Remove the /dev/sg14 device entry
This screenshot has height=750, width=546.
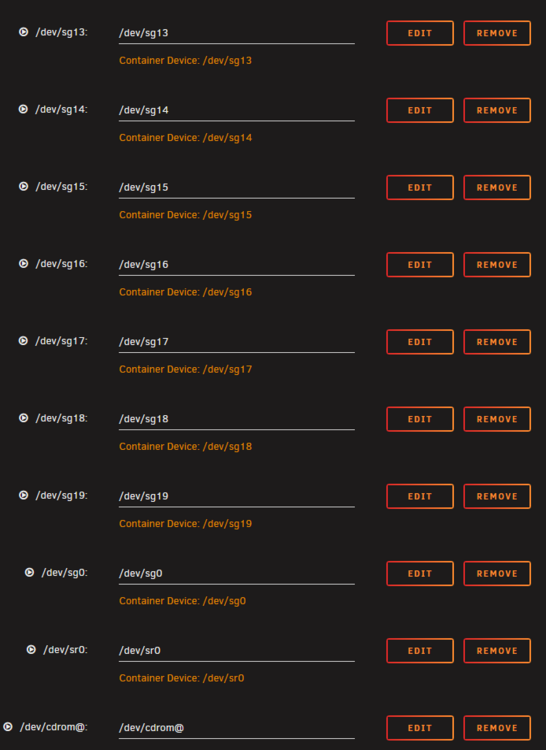[x=497, y=110]
